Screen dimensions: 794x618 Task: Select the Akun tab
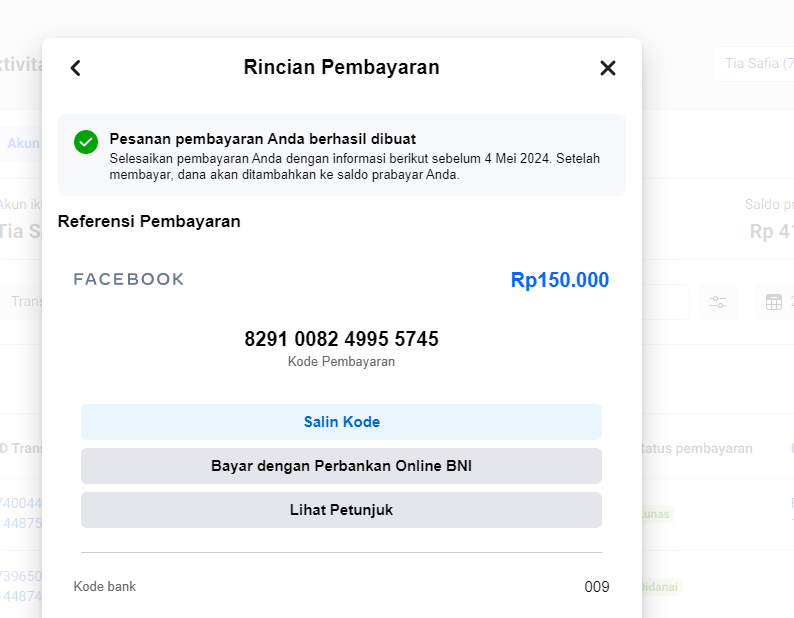[x=22, y=143]
